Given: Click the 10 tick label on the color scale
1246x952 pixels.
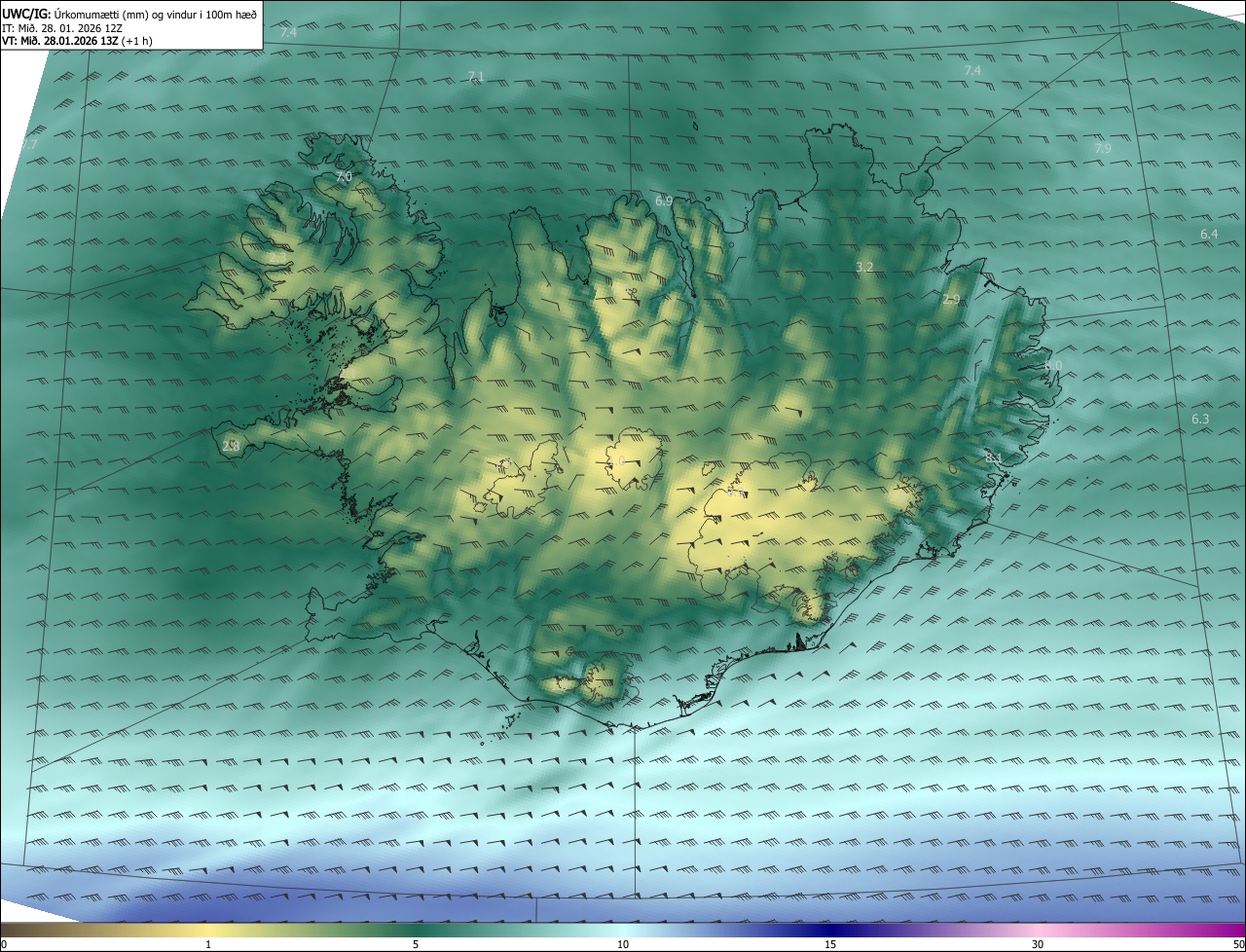Looking at the screenshot, I should tap(623, 944).
